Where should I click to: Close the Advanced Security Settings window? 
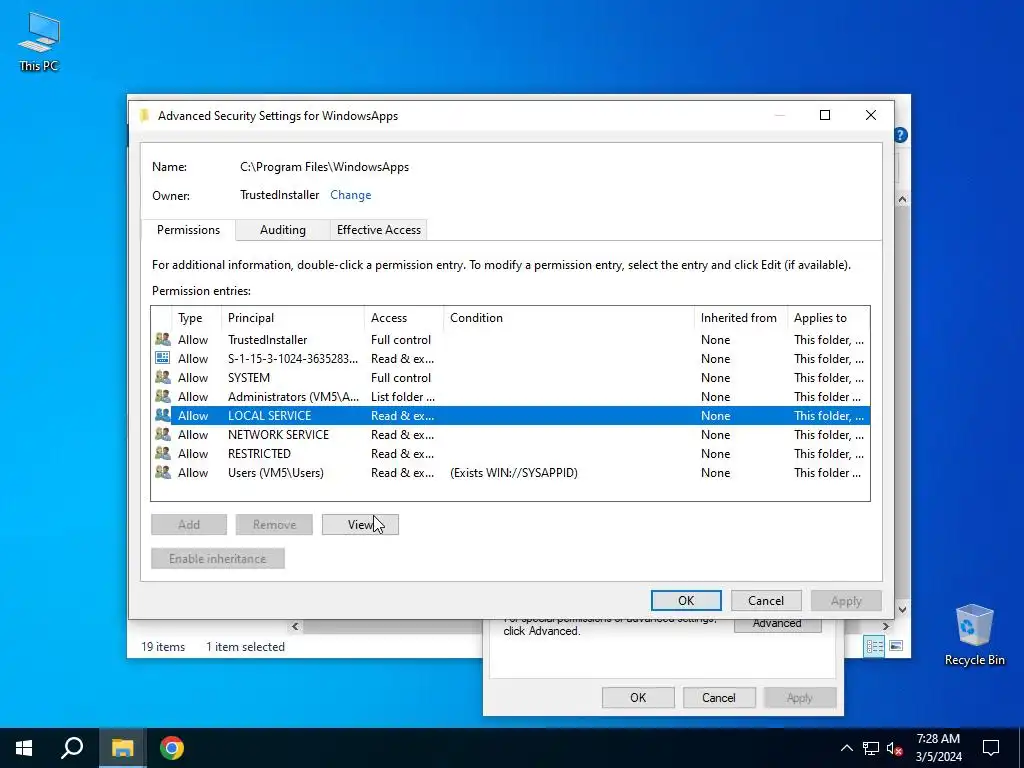coord(871,115)
